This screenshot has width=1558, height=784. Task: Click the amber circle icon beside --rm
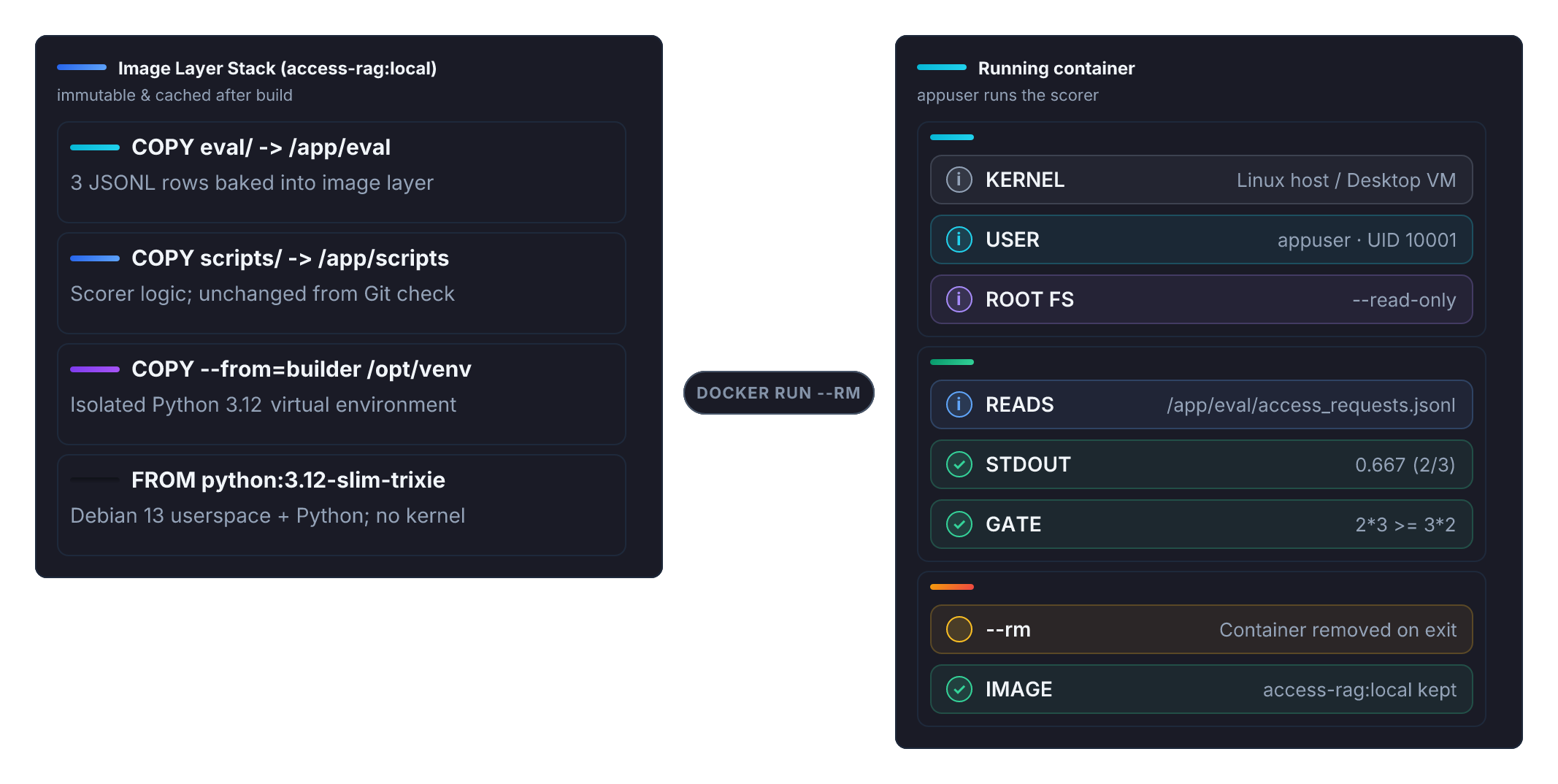click(x=959, y=629)
